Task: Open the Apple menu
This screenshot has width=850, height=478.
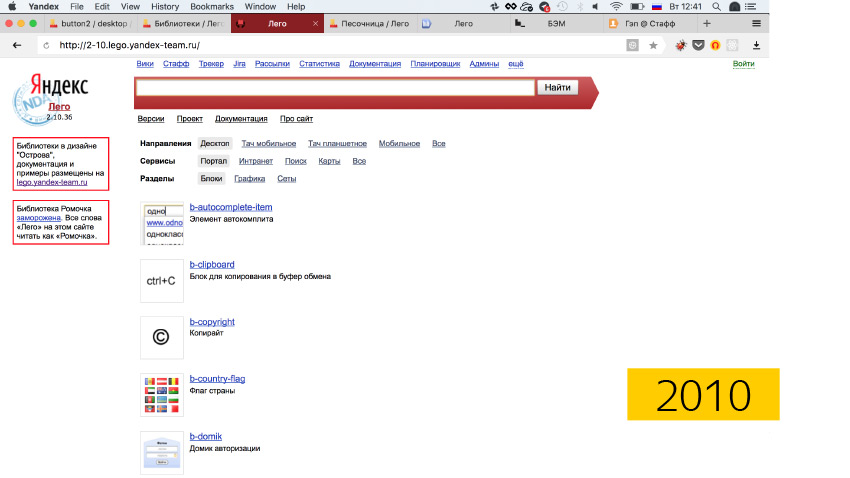Action: pyautogui.click(x=12, y=7)
